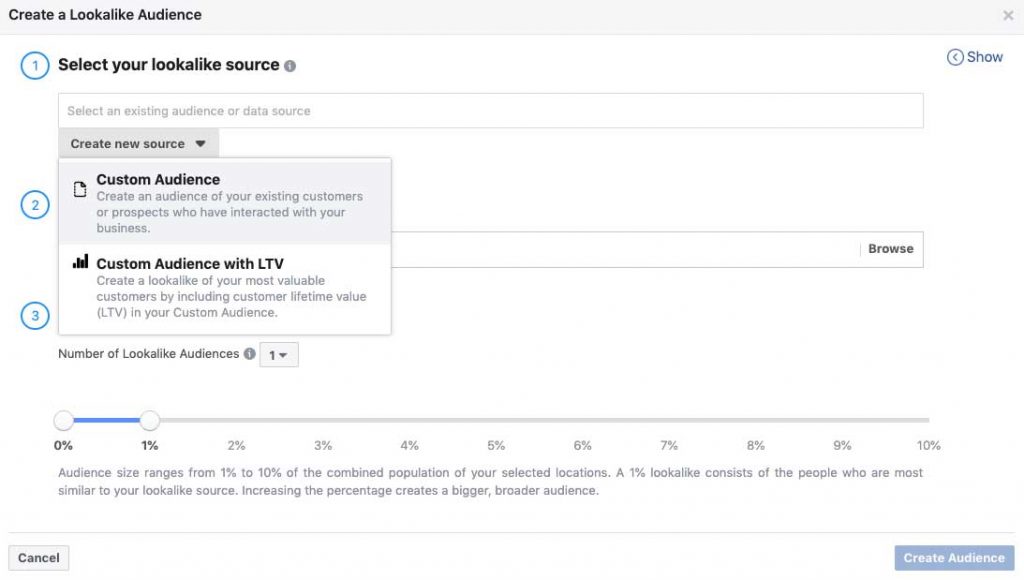Viewport: 1024px width, 580px height.
Task: Click the Custom Audience document icon
Action: coord(80,189)
